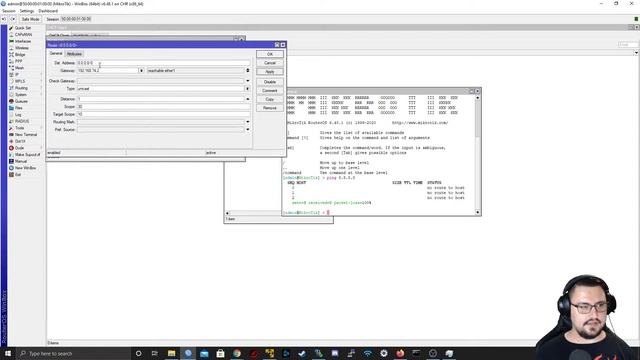Screen dimensions: 640x360
Task: Open Task View on the taskbar
Action: pos(154,353)
